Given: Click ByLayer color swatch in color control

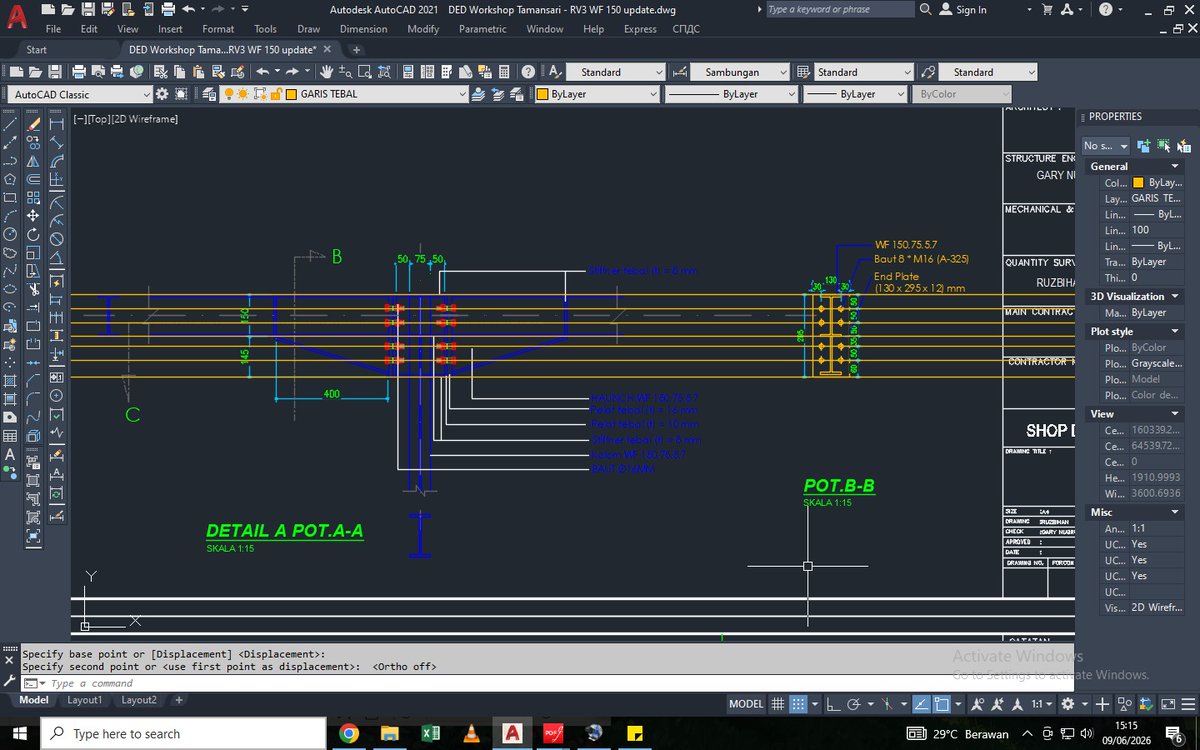Looking at the screenshot, I should [543, 94].
